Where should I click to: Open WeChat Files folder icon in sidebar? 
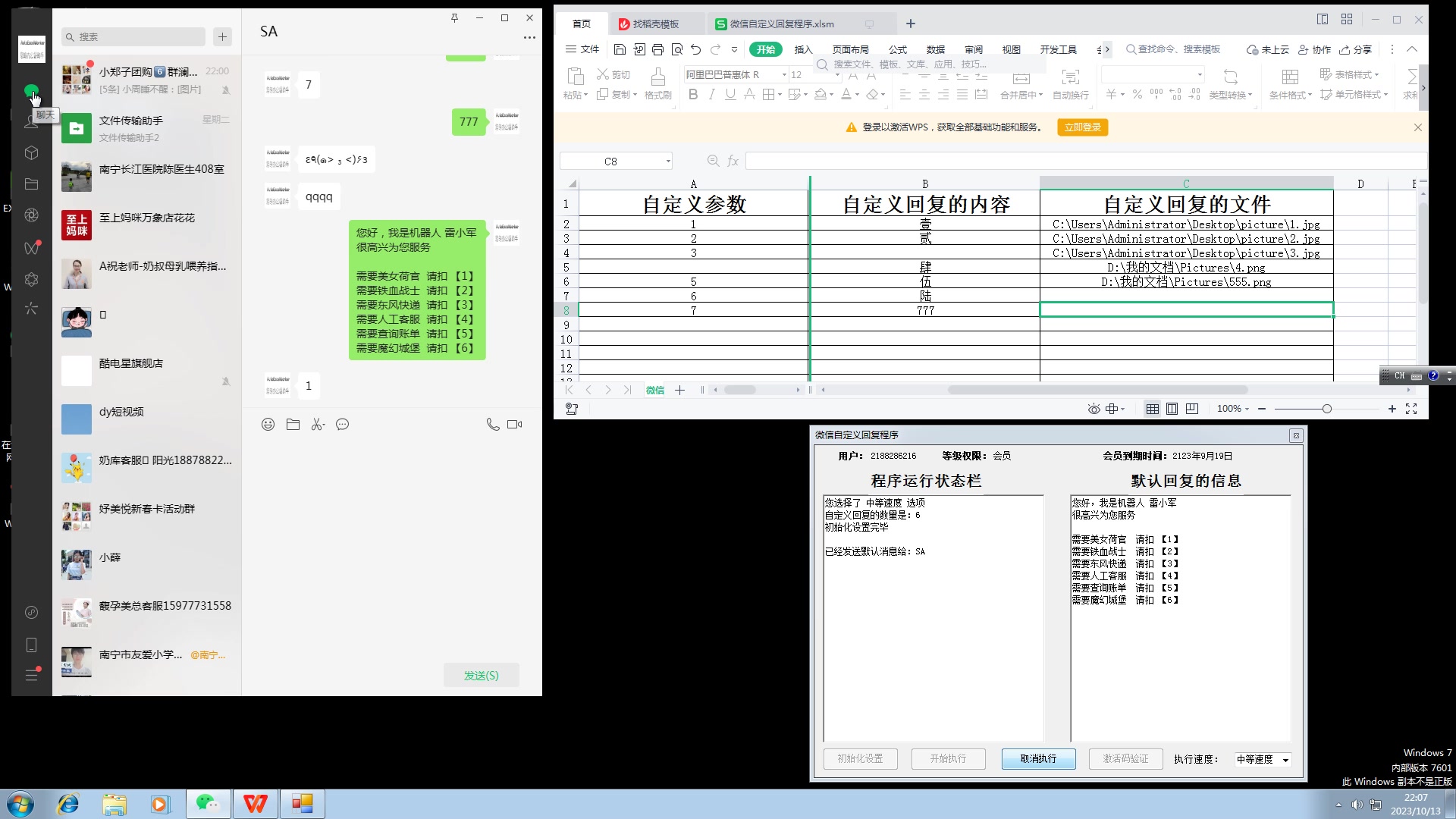(31, 184)
